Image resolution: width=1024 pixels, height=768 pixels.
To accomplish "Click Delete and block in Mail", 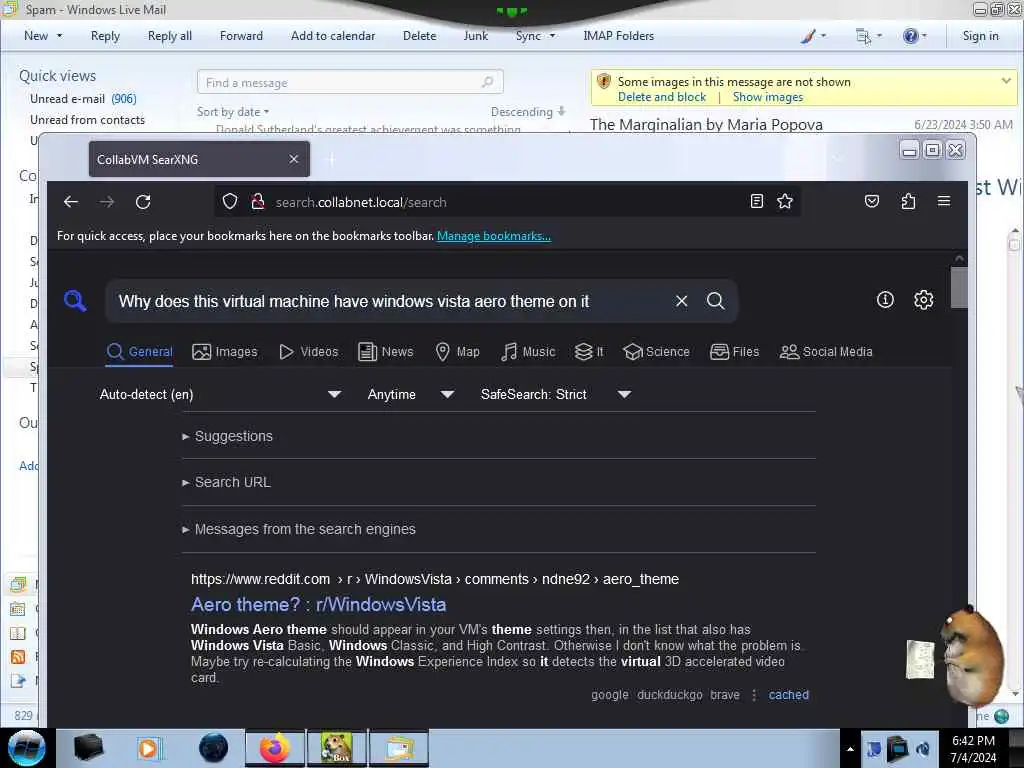I will (662, 97).
